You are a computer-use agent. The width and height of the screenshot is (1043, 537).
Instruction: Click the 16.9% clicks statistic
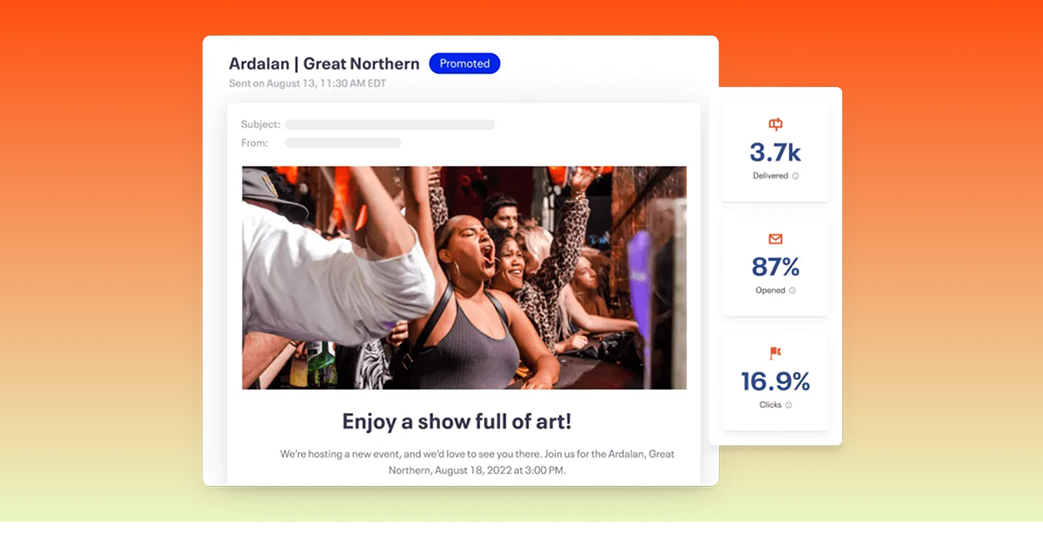pyautogui.click(x=775, y=381)
